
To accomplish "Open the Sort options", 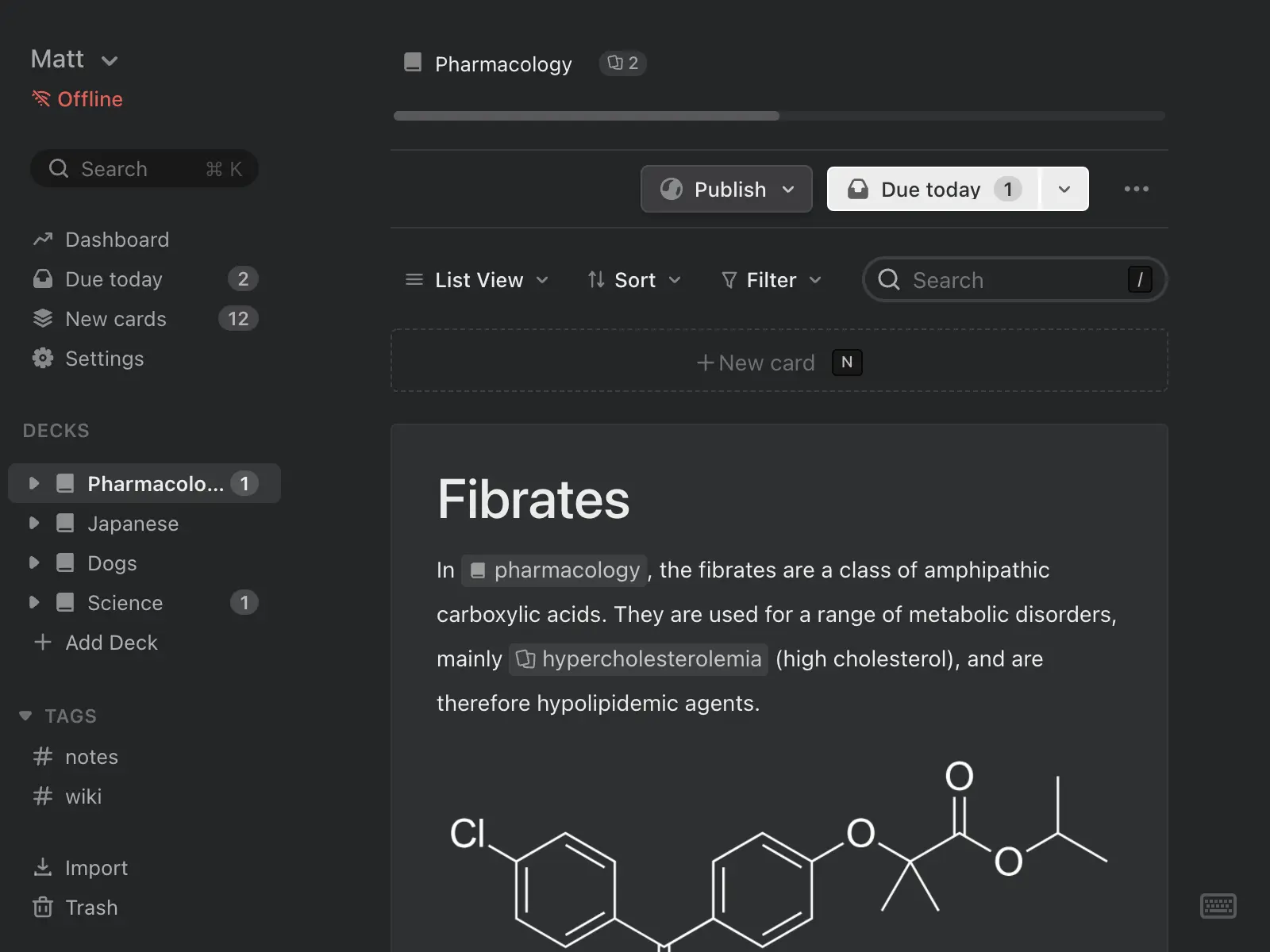I will click(x=634, y=280).
